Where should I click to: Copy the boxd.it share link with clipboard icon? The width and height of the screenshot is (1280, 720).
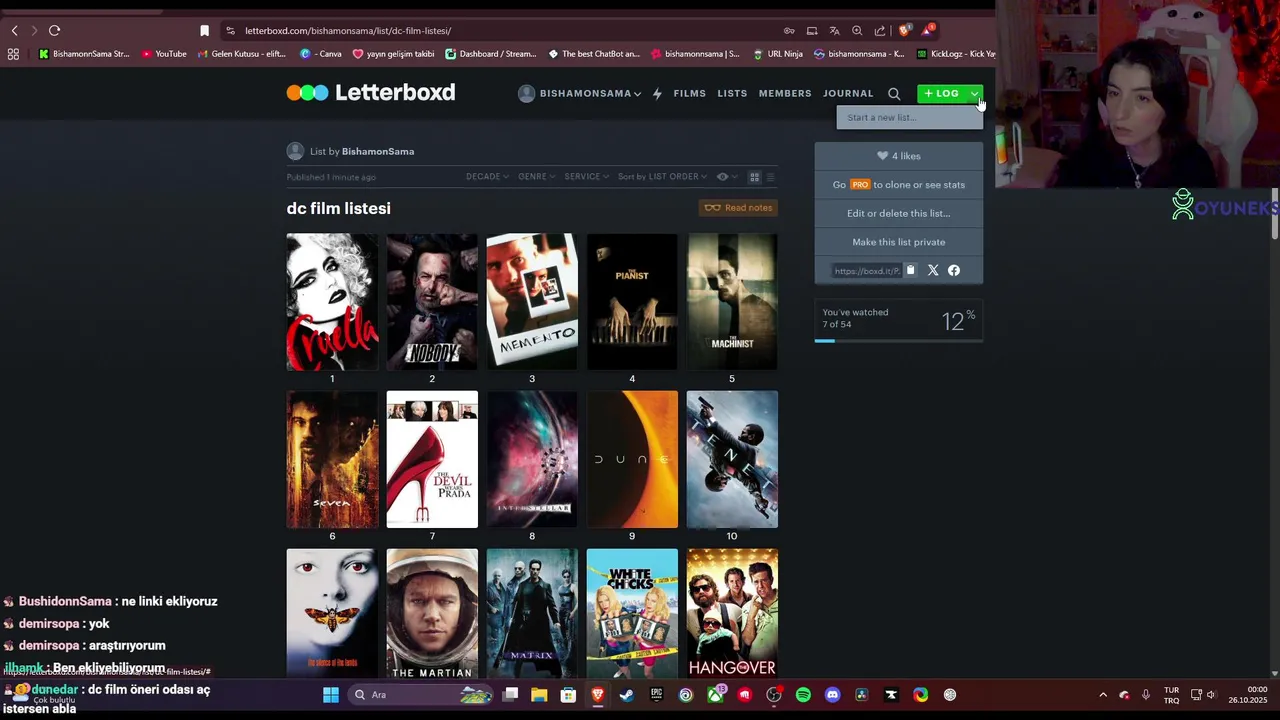coord(910,270)
